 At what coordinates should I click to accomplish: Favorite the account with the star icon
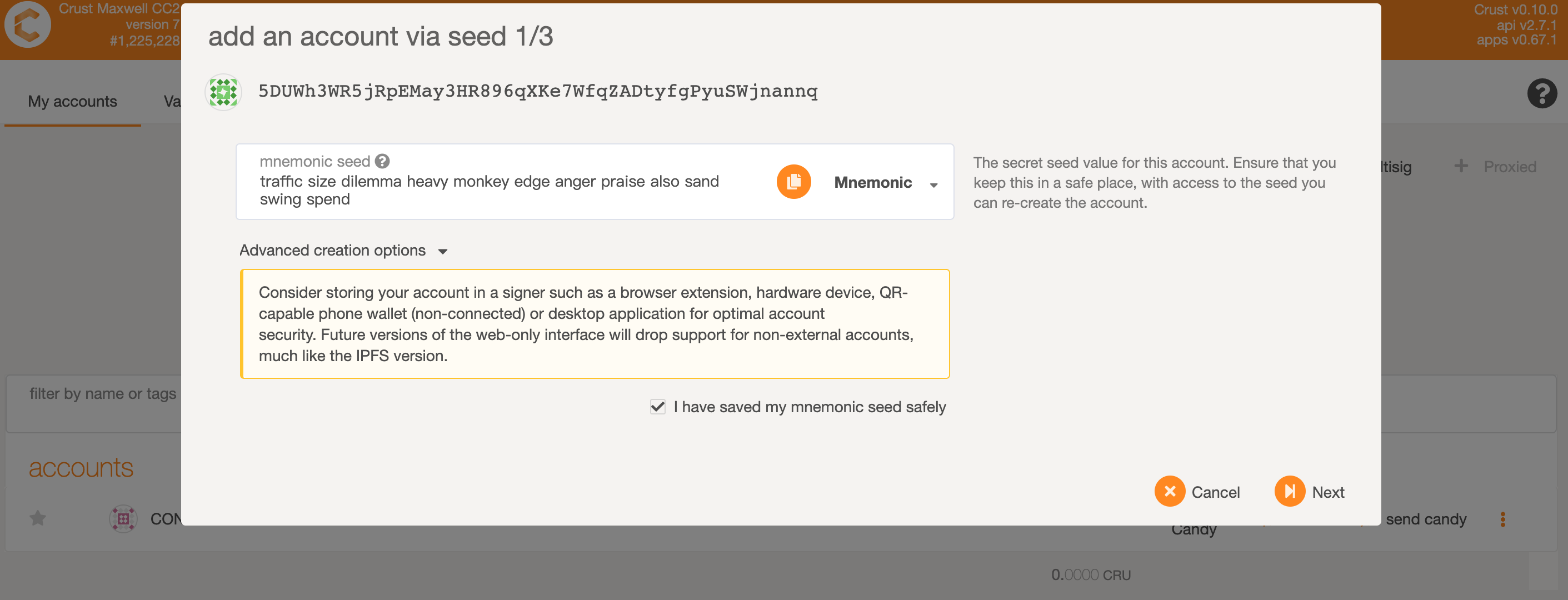38,518
